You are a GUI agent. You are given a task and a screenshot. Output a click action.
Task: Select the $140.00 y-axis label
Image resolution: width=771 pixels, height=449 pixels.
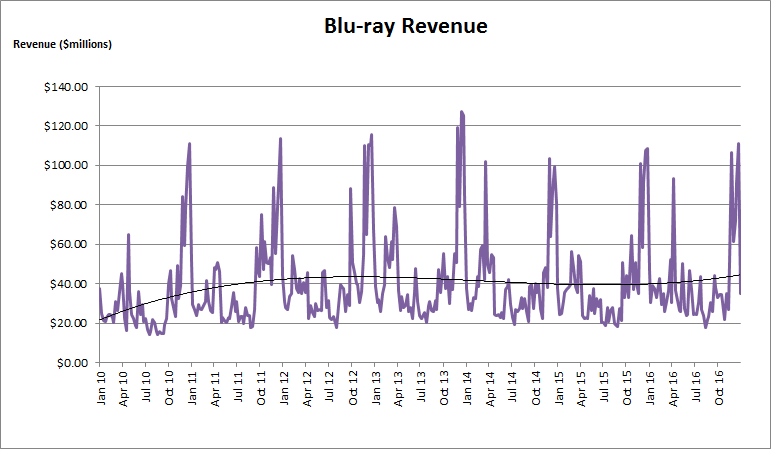pyautogui.click(x=66, y=87)
